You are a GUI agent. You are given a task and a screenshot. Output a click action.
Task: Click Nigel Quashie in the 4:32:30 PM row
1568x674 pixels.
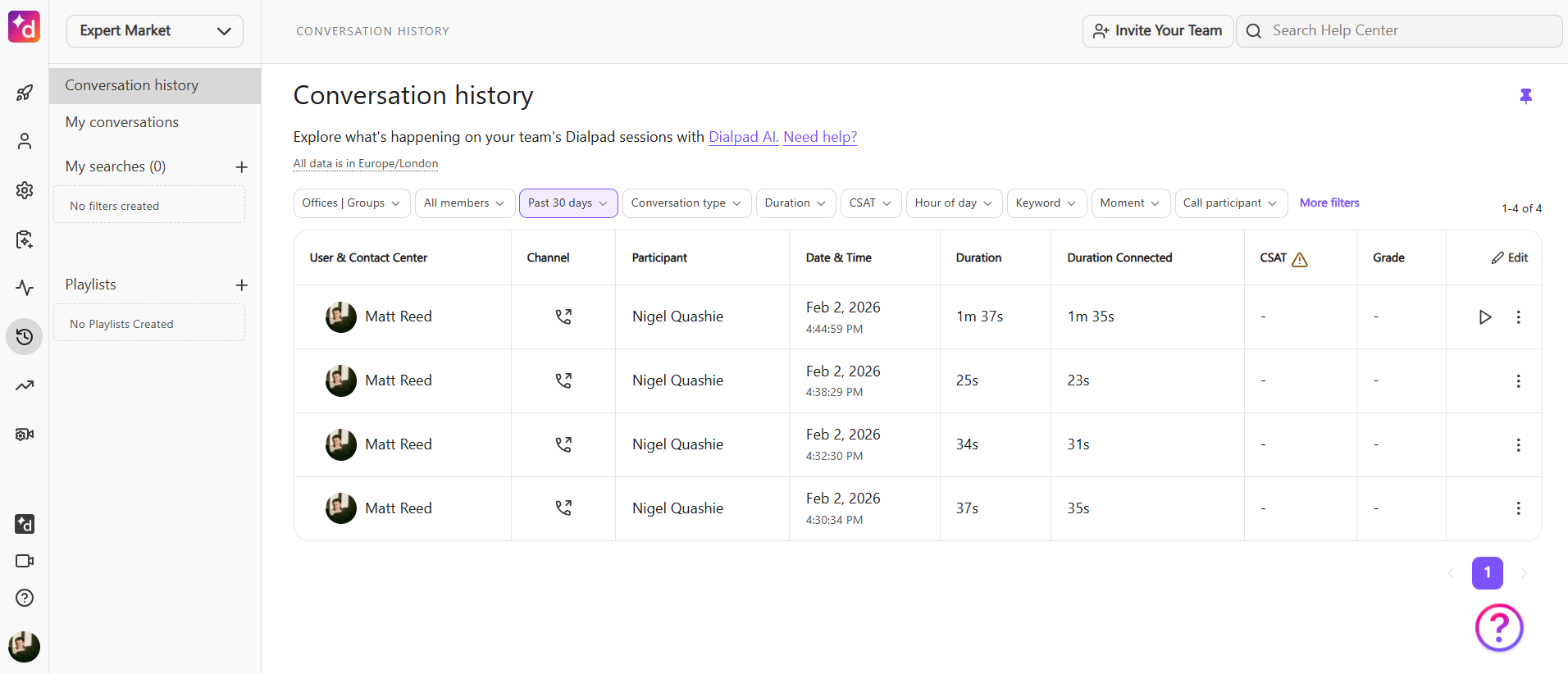click(677, 444)
